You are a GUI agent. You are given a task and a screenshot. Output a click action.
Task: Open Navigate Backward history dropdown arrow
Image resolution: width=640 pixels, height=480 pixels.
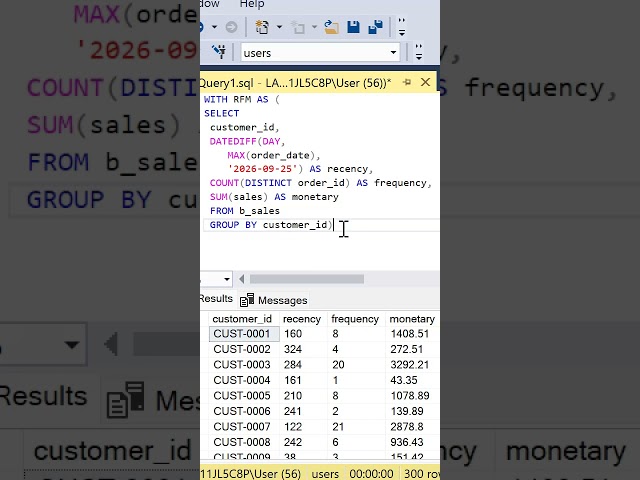pos(214,27)
